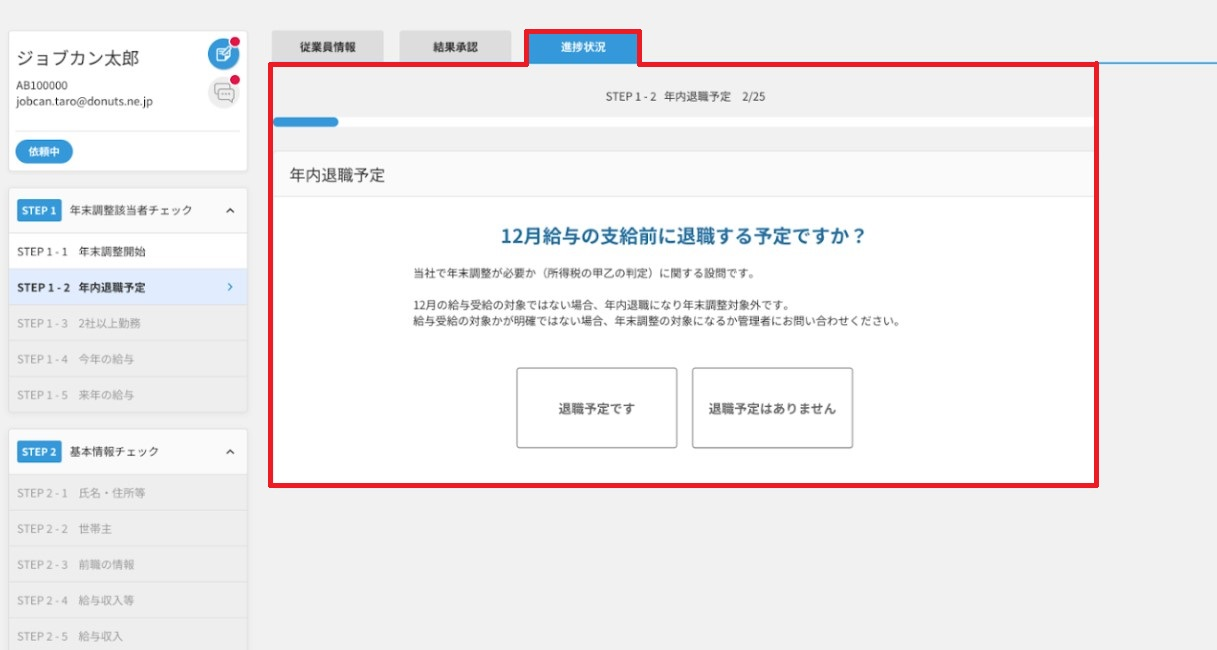Viewport: 1217px width, 650px height.
Task: Click the name ジョブカン太郎
Action: (78, 58)
